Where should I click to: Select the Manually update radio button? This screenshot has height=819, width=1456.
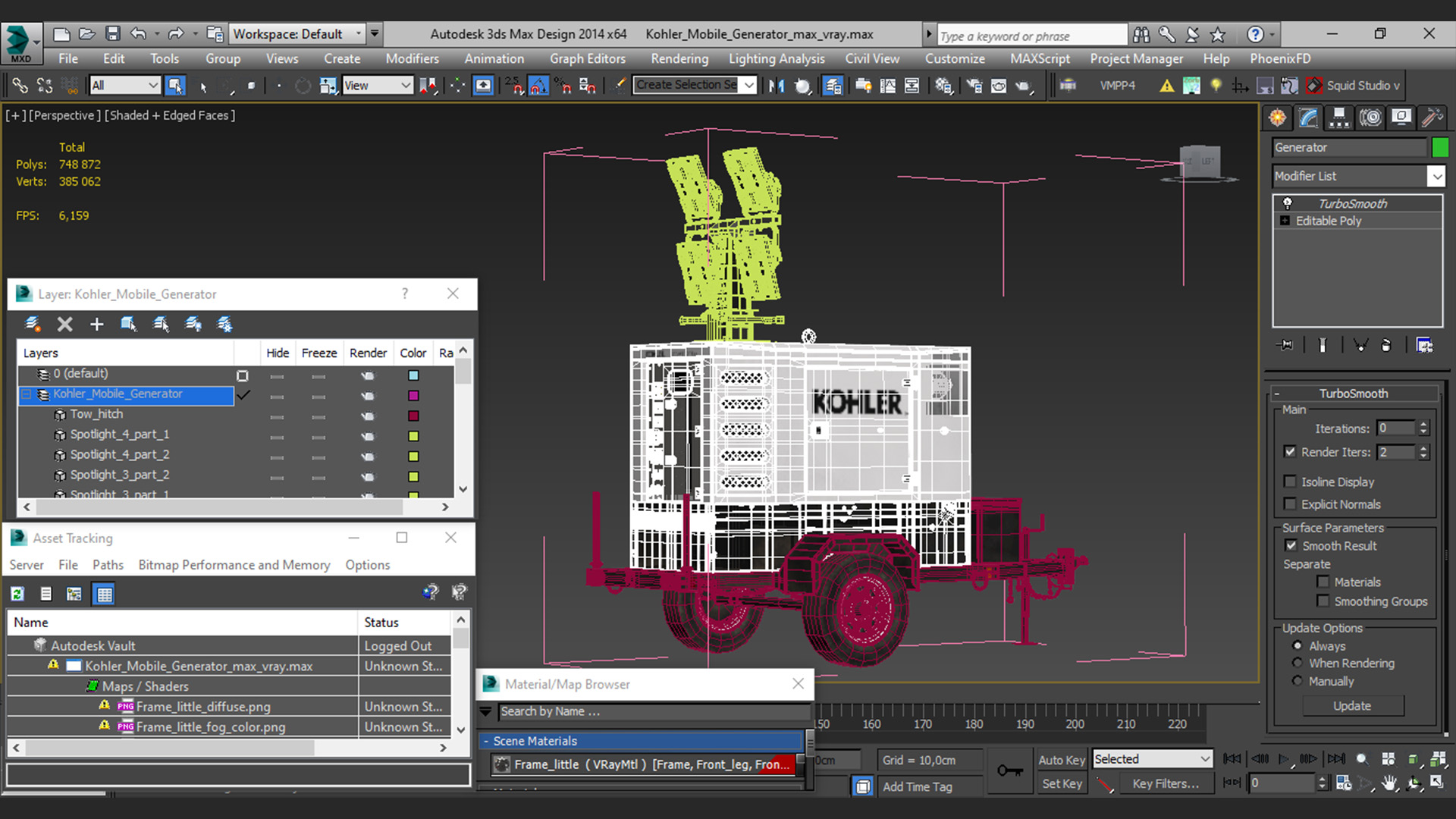(x=1298, y=681)
